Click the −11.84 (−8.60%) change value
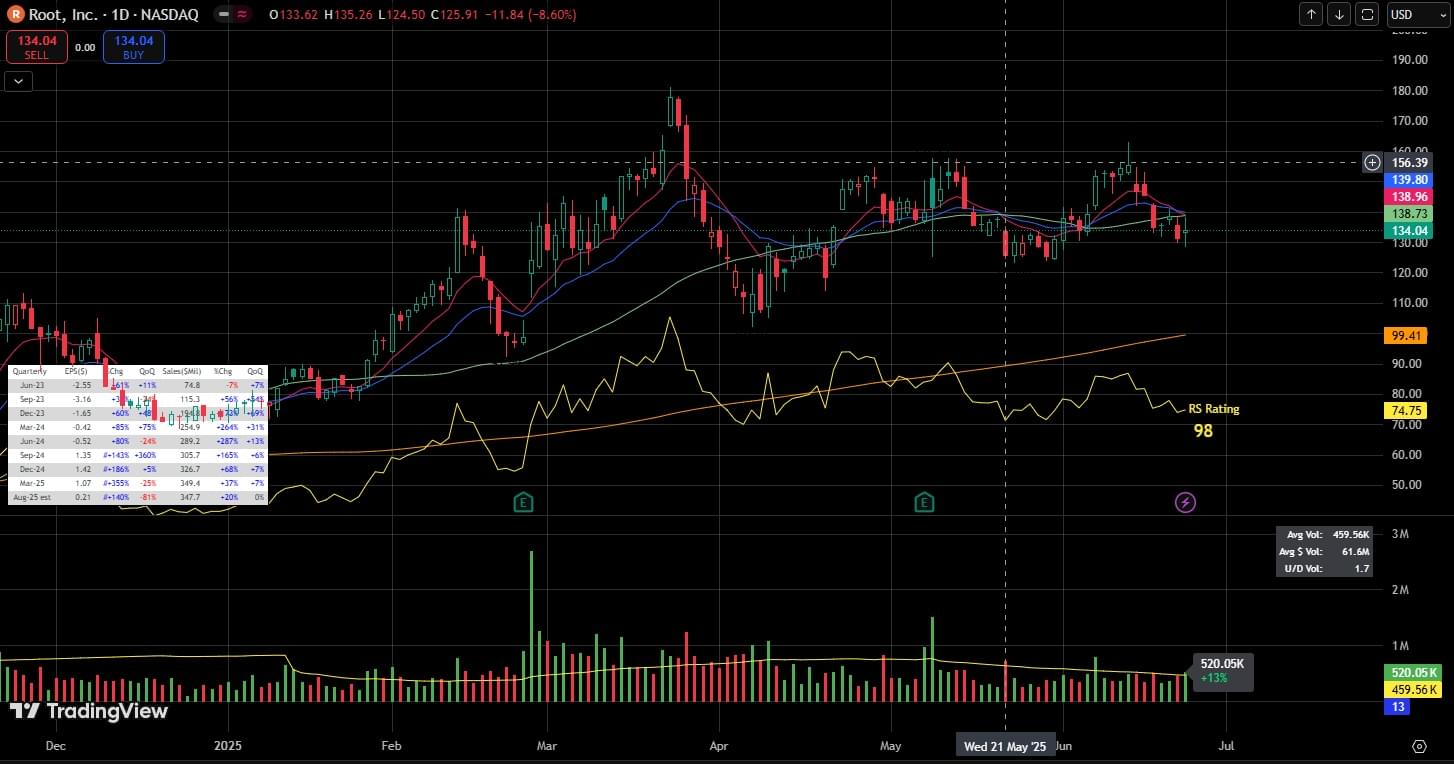The image size is (1454, 764). (531, 15)
